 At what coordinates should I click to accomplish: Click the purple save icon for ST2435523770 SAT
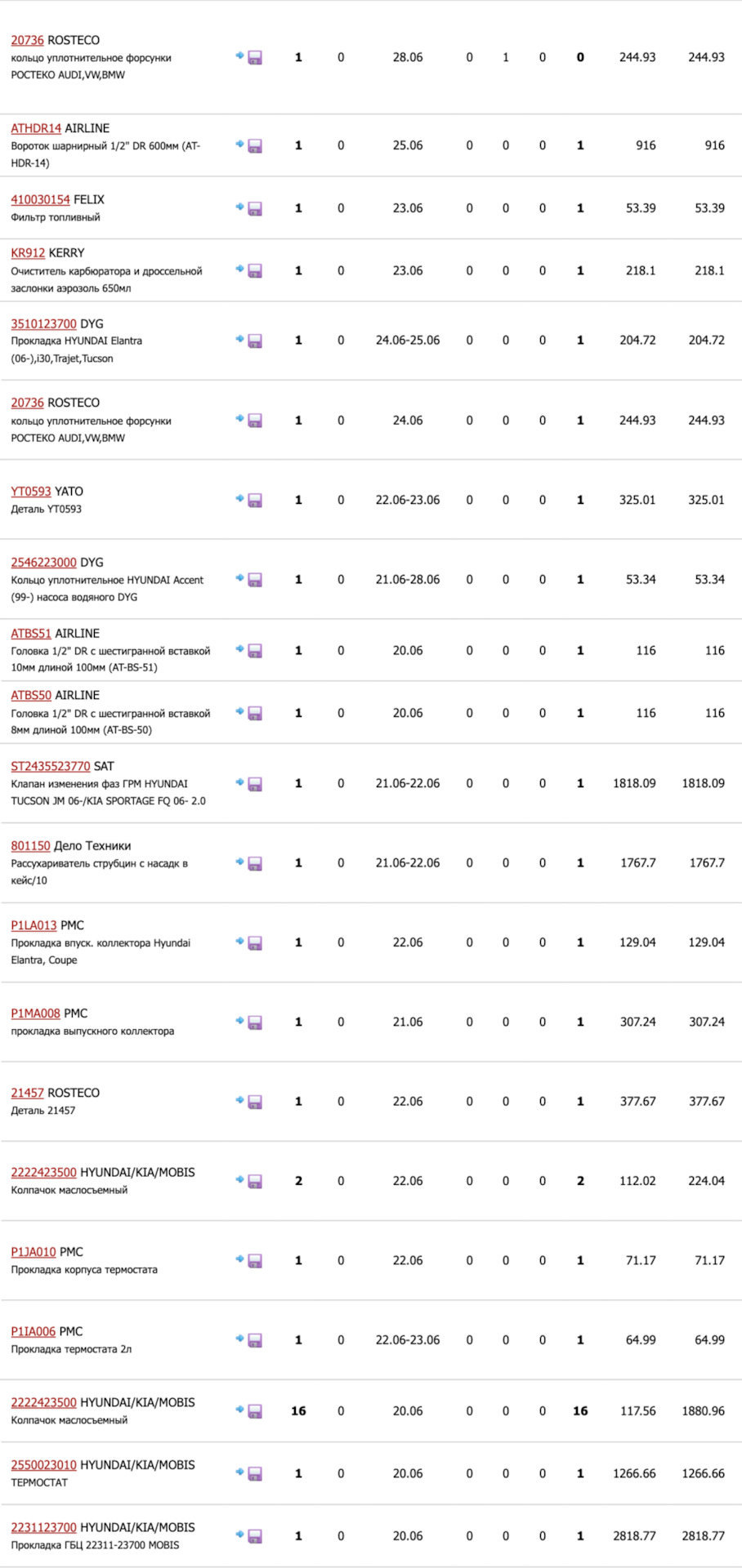click(x=255, y=784)
